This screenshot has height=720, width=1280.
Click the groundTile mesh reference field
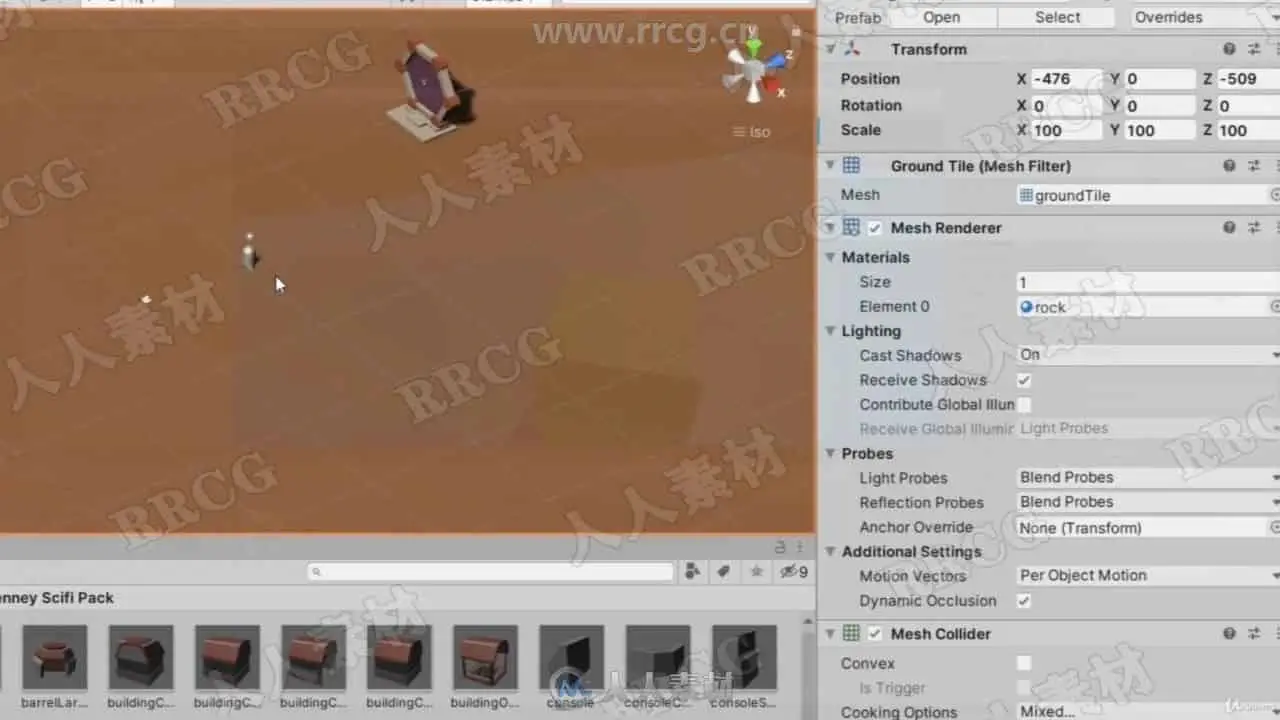point(1142,195)
